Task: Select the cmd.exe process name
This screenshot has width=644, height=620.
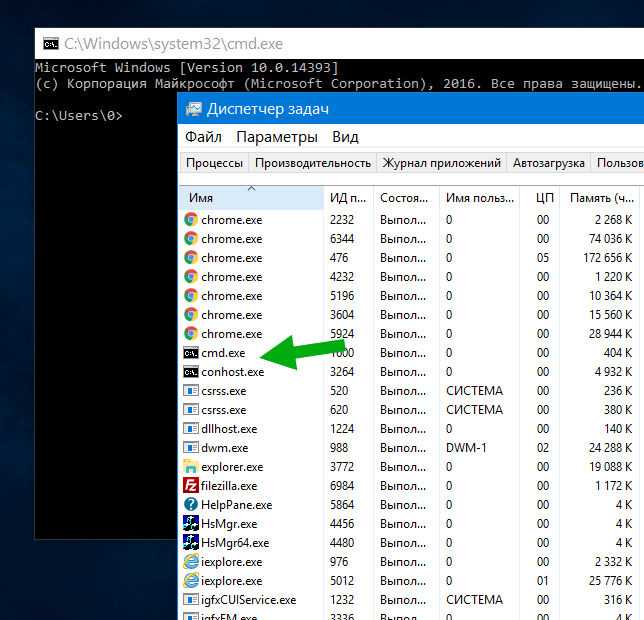Action: pos(223,353)
